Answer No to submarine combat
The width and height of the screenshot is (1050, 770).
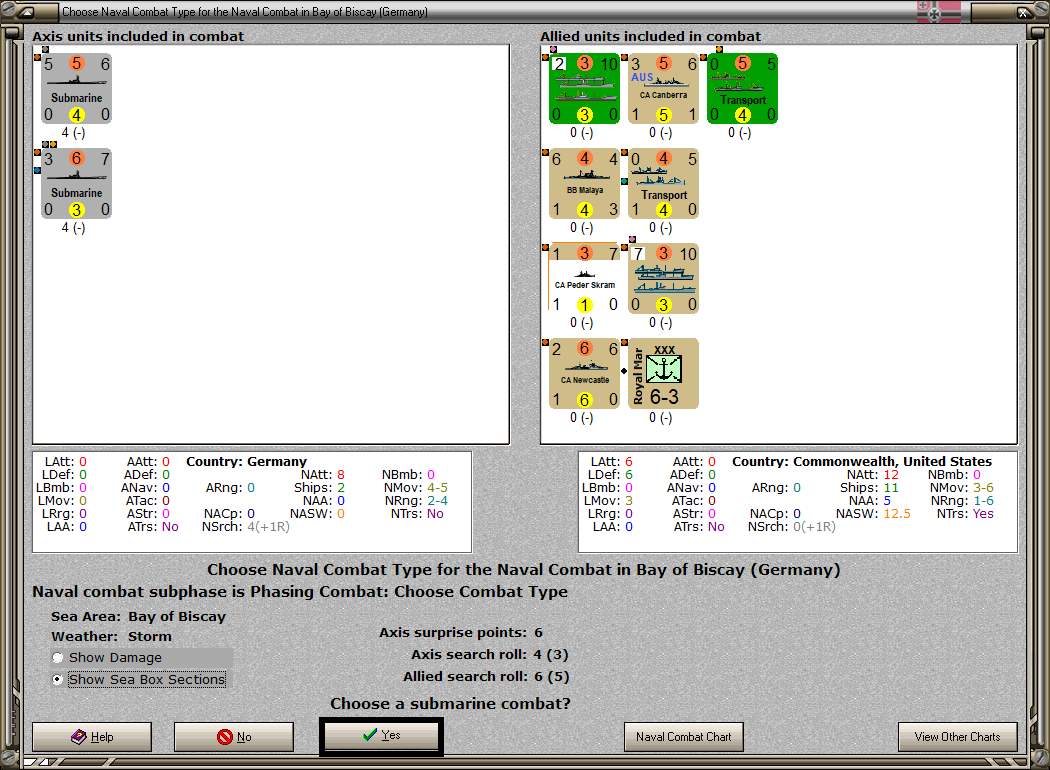click(x=234, y=737)
